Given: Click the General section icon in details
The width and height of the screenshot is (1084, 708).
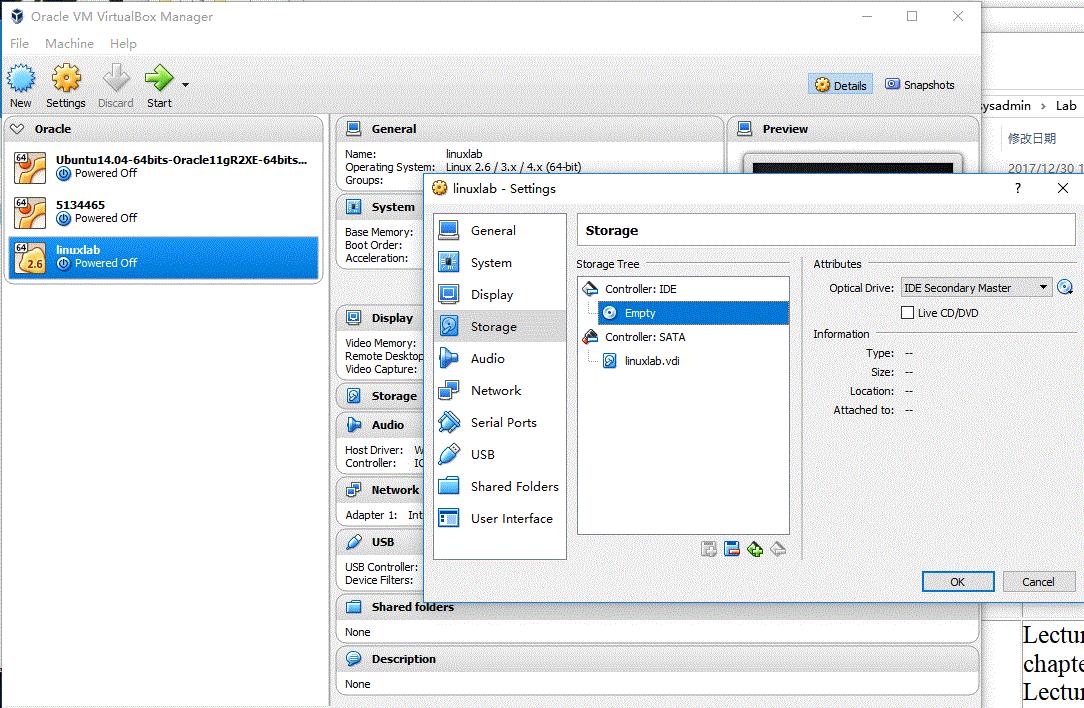Looking at the screenshot, I should pyautogui.click(x=354, y=129).
